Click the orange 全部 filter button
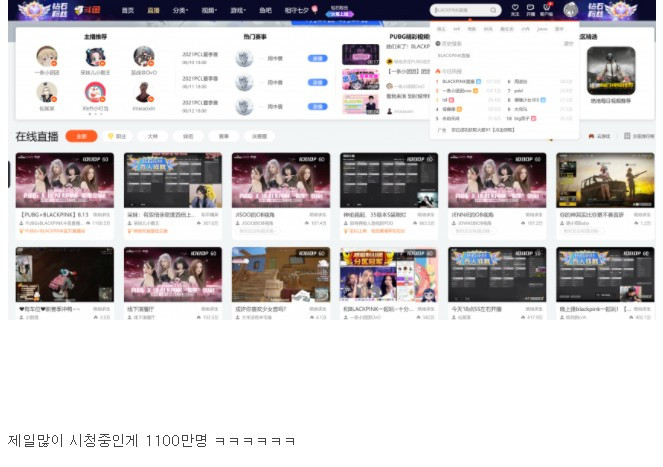The height and width of the screenshot is (467, 663). (81, 136)
